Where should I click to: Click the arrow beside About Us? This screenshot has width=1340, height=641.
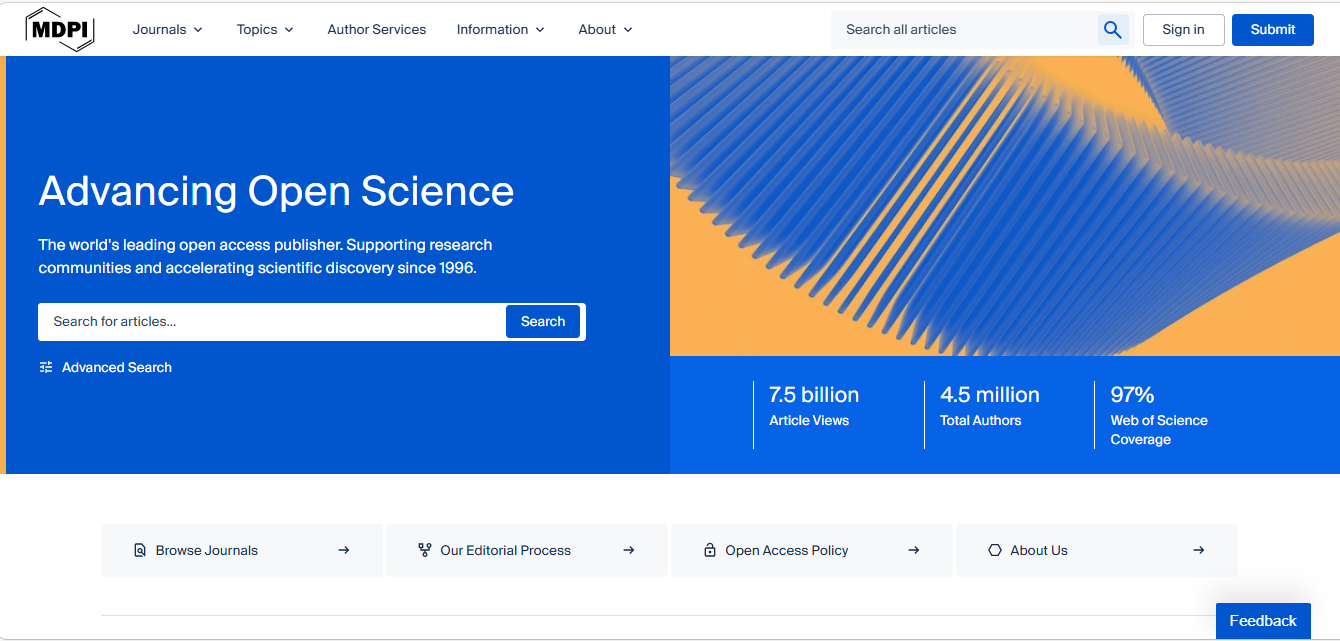(x=1198, y=549)
